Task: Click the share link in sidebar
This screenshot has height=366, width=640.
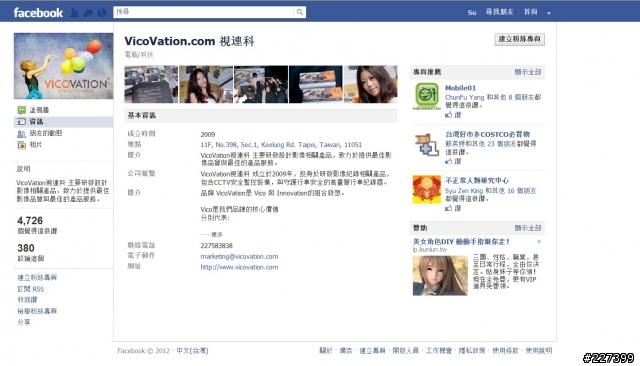Action: pyautogui.click(x=24, y=322)
